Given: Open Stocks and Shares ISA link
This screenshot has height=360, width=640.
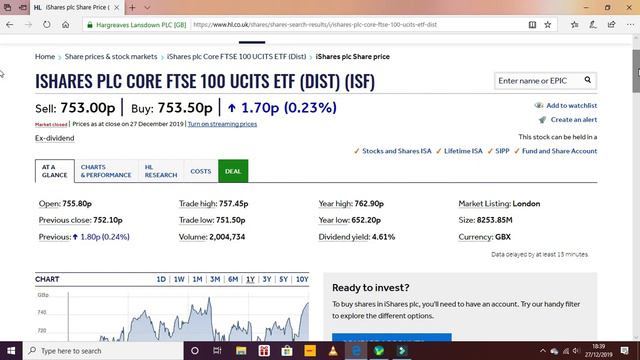Looking at the screenshot, I should click(x=397, y=151).
